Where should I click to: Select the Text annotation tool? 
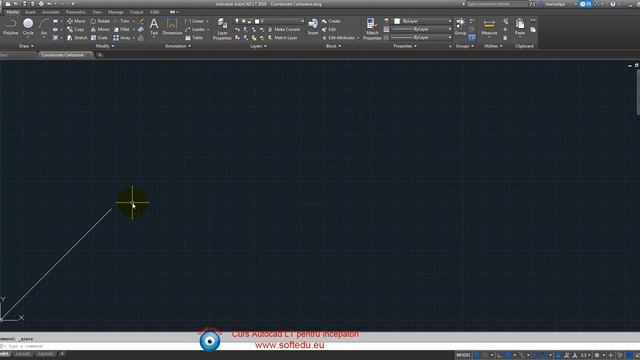coord(154,27)
